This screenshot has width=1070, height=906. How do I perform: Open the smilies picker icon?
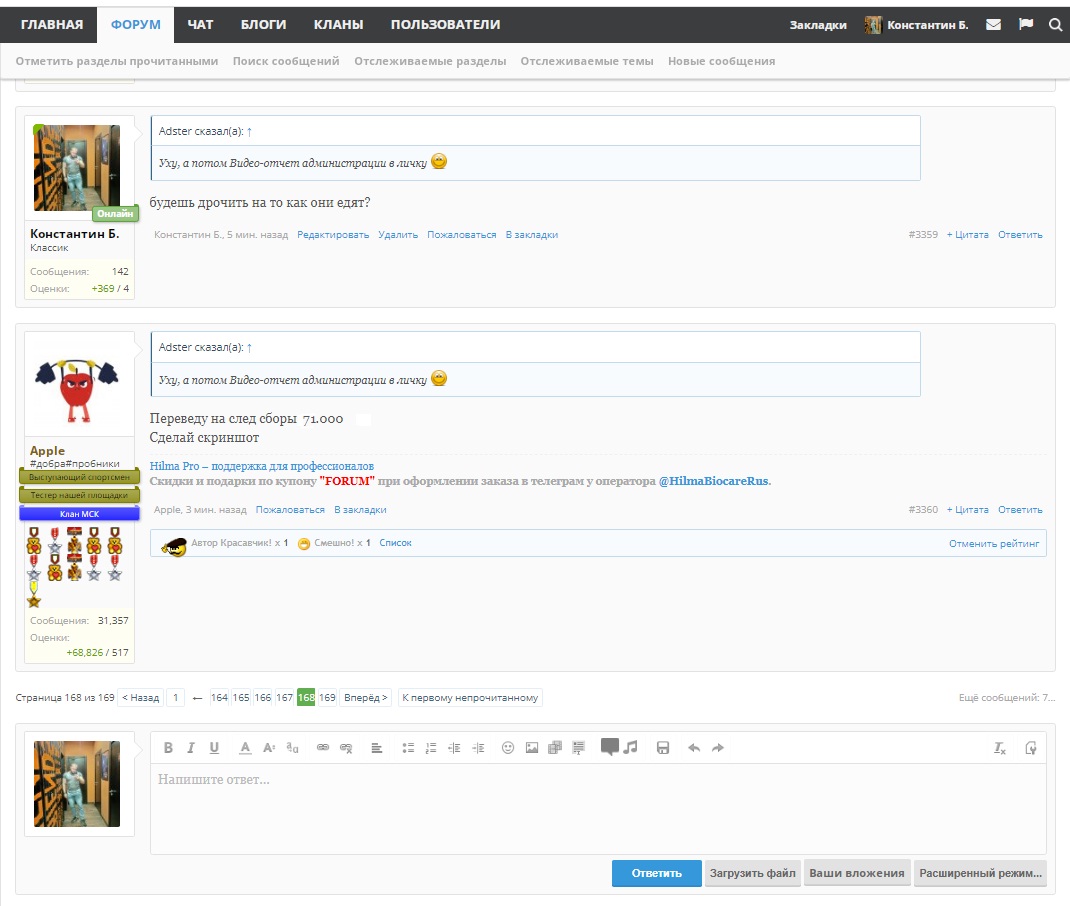pos(508,748)
